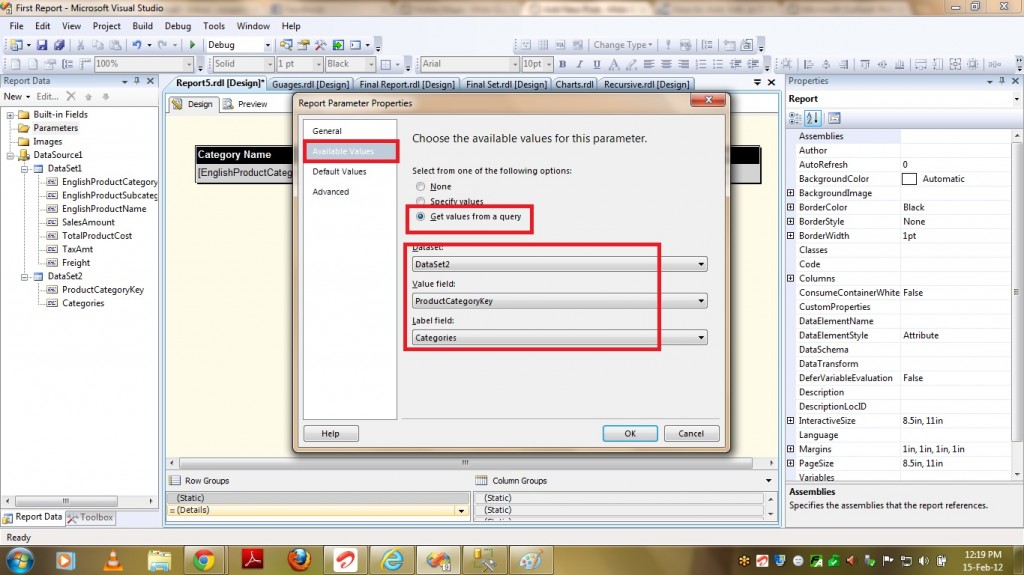This screenshot has width=1024, height=575.
Task: Click OK in Report Parameter Properties
Action: 629,434
